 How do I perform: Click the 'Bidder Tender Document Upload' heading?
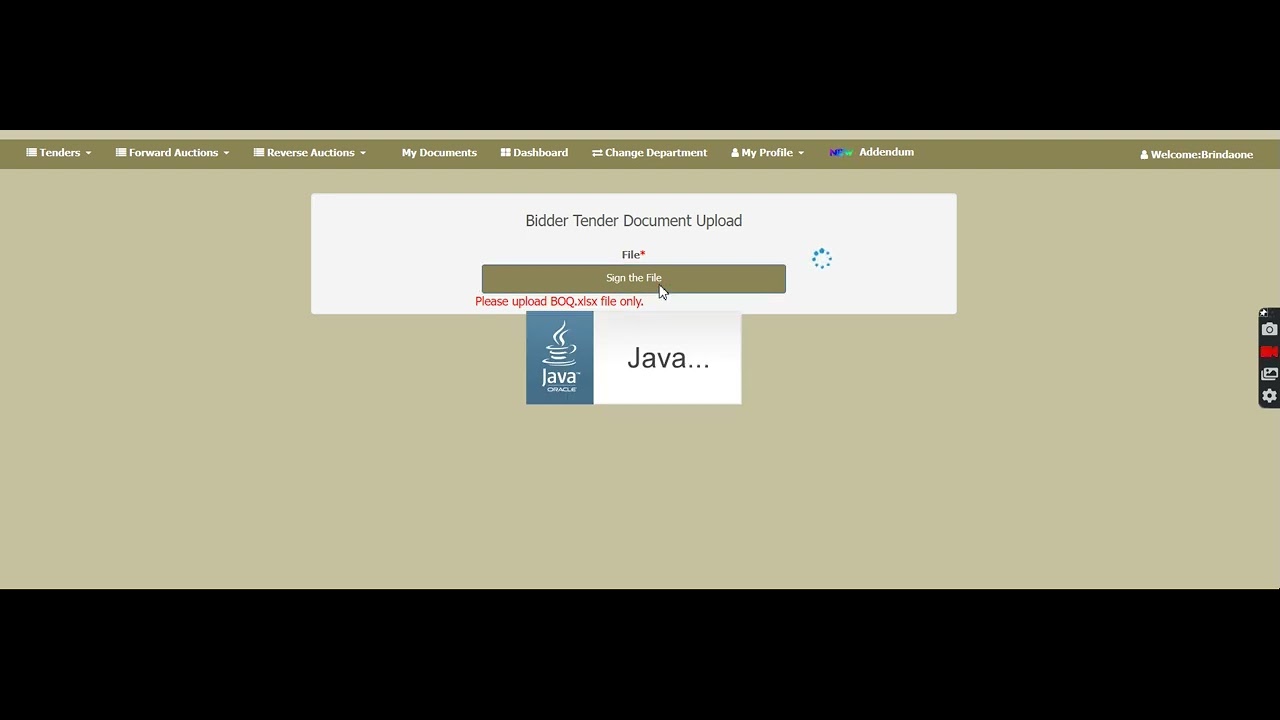click(x=634, y=221)
